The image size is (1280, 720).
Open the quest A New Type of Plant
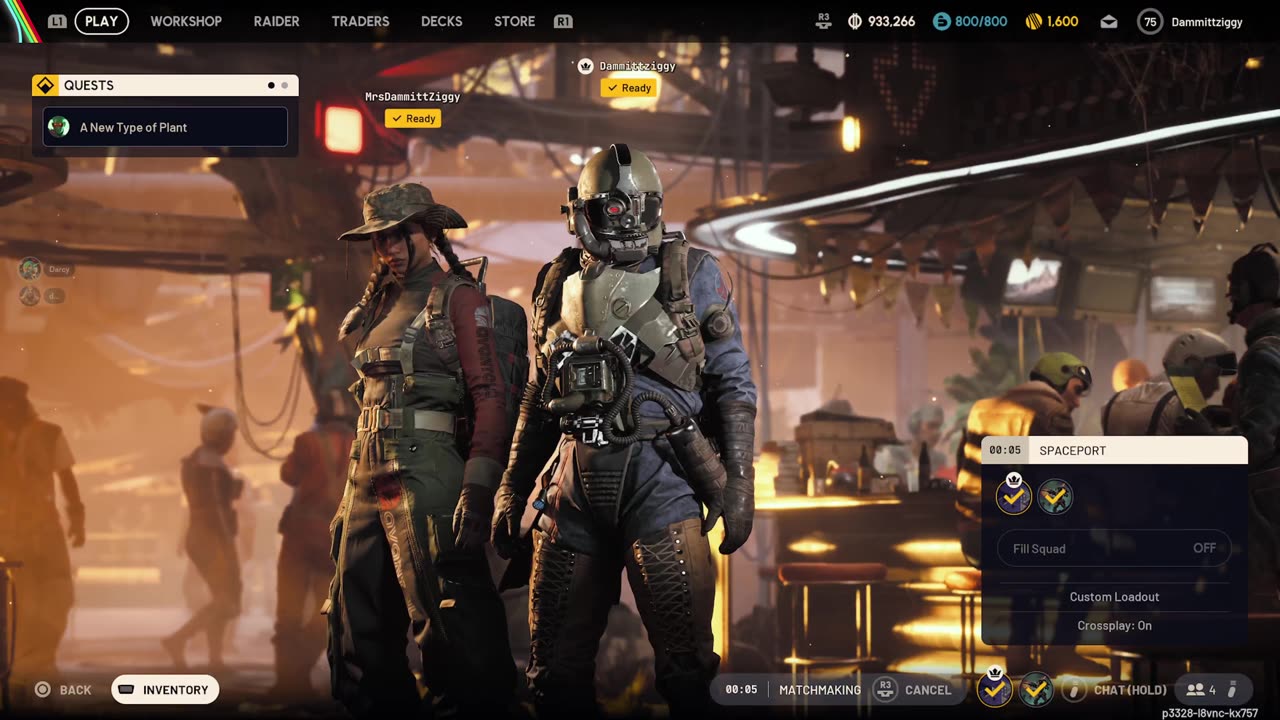coord(165,127)
